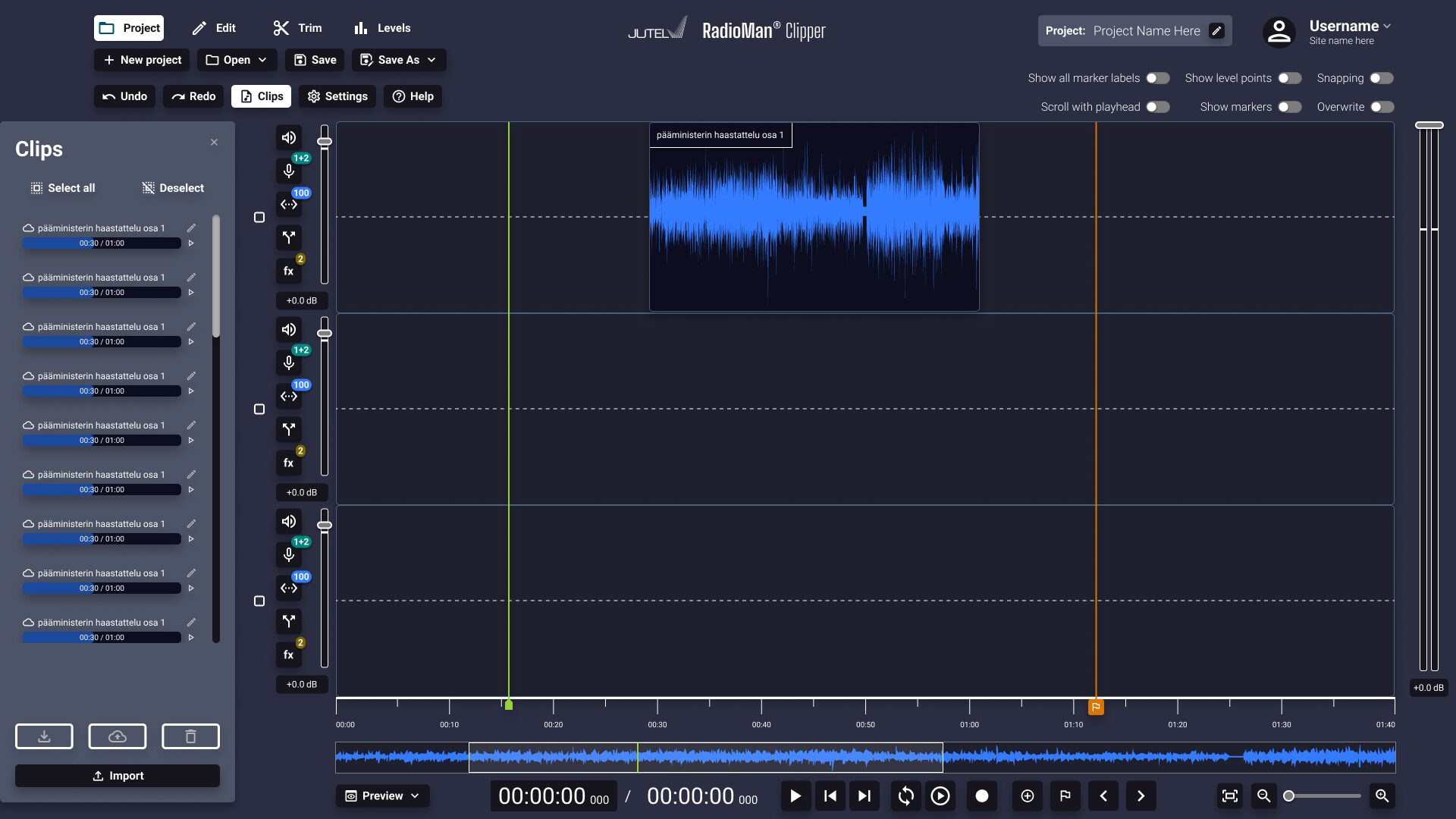
Task: Enable Overwrite switch
Action: pyautogui.click(x=1382, y=107)
